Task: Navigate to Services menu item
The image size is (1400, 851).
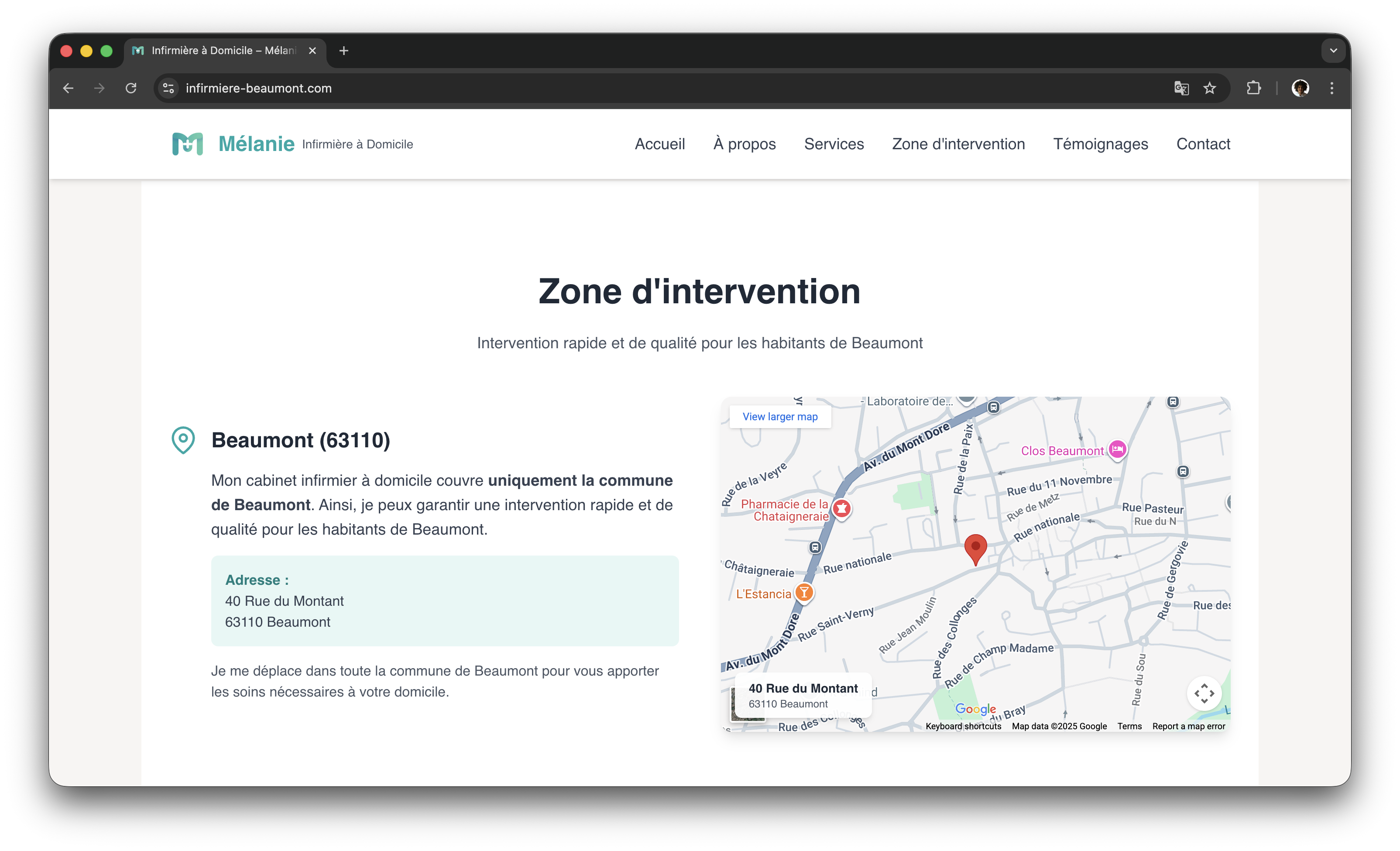Action: (834, 144)
